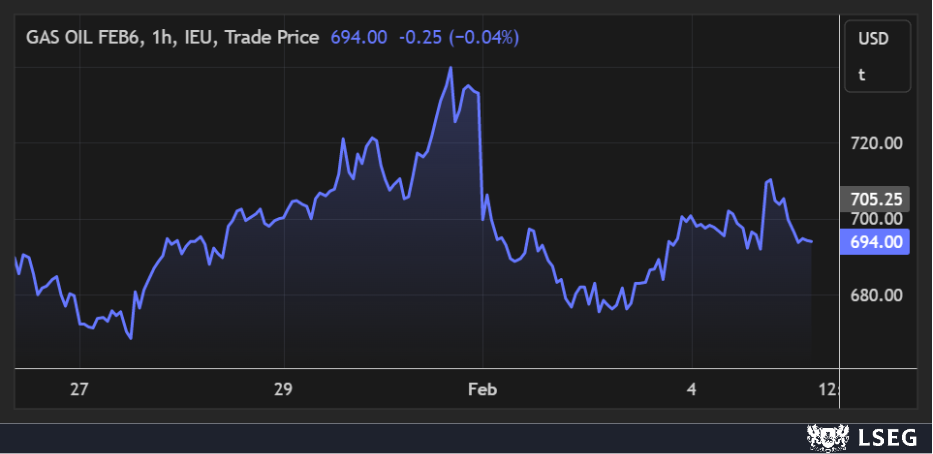
Task: Select the 4 date on time axis
Action: [x=692, y=389]
